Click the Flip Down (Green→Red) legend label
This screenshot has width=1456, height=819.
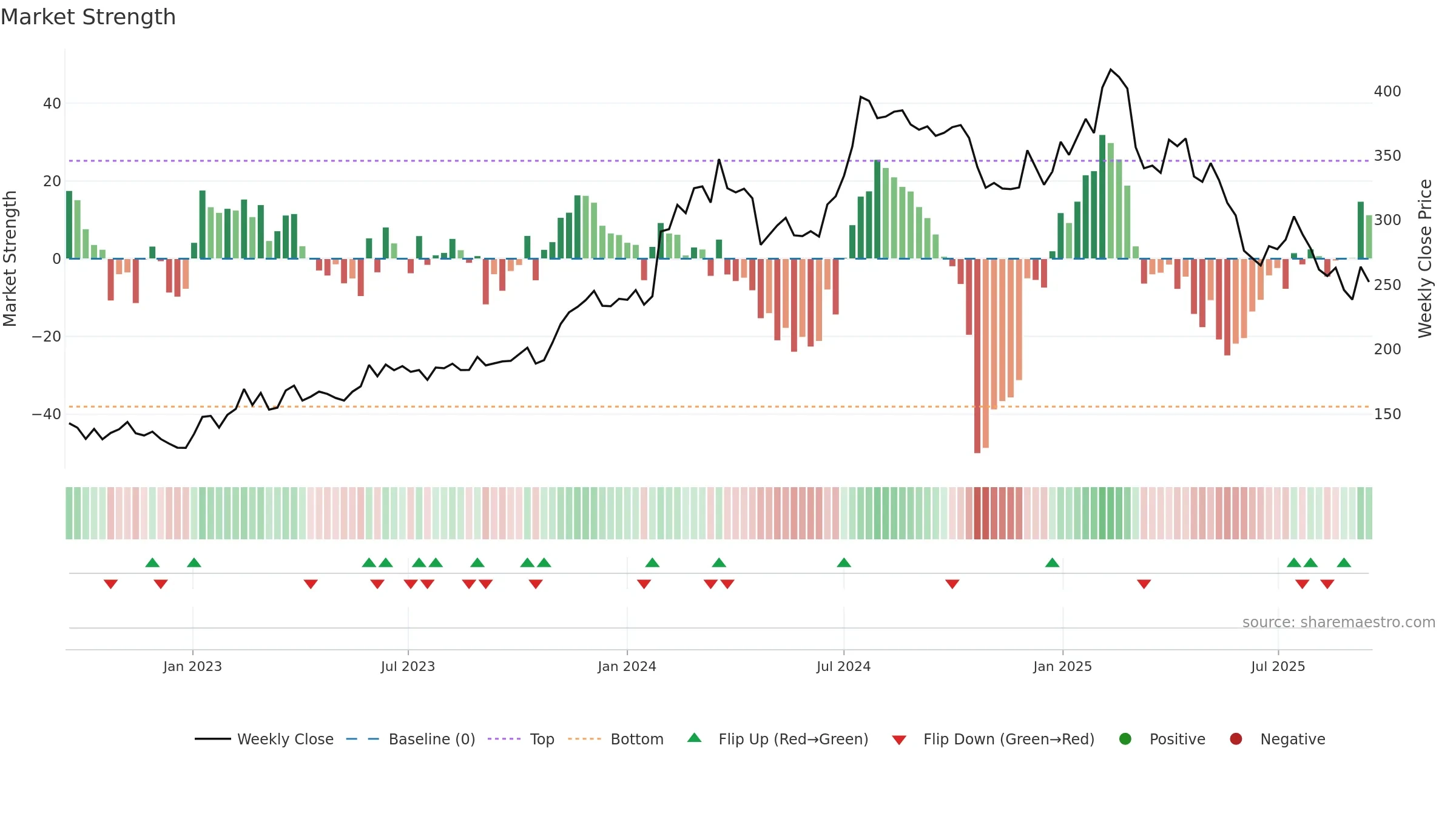[x=1009, y=739]
